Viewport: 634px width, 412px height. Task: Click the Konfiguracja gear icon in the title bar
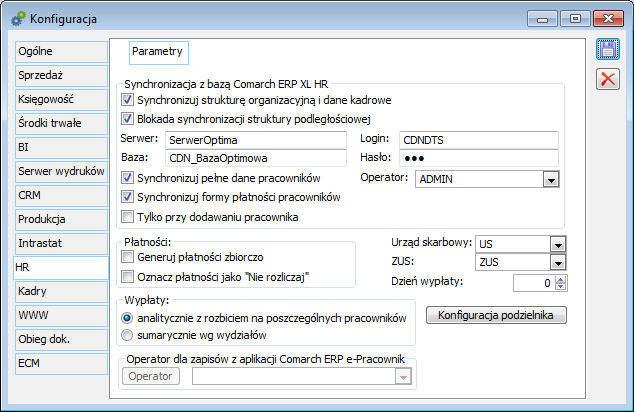[18, 19]
